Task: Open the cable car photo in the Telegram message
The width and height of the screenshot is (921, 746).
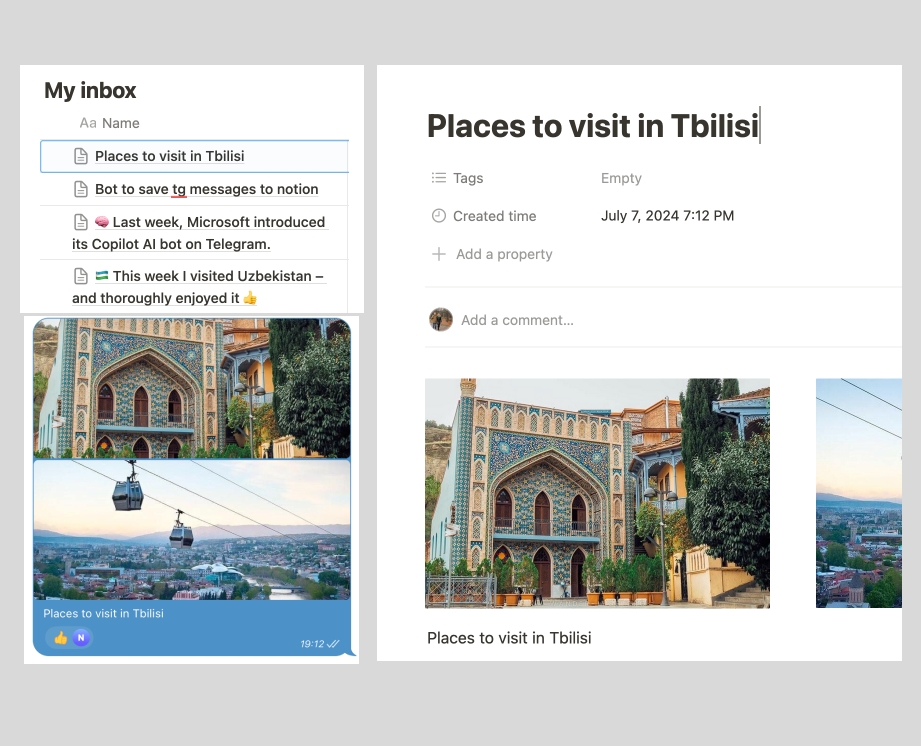Action: point(192,529)
